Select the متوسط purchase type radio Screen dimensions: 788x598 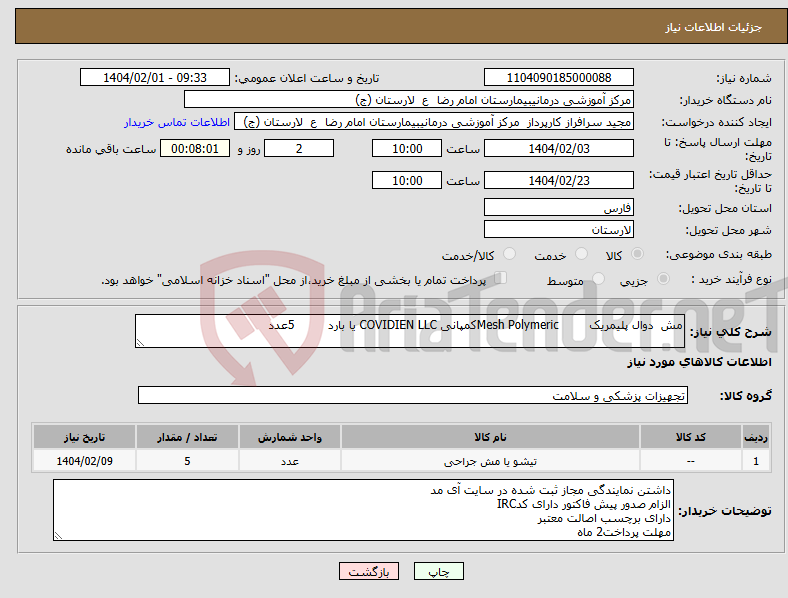(x=599, y=278)
